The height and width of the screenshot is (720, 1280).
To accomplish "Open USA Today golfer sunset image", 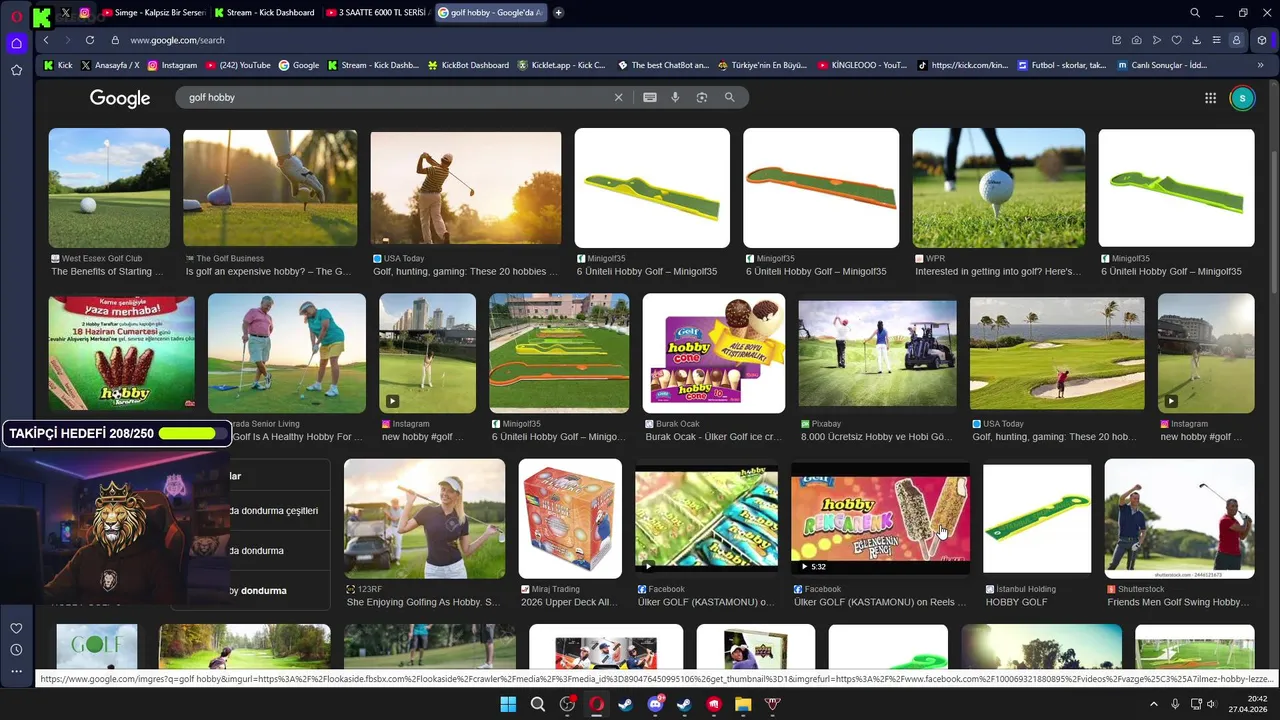I will (x=466, y=188).
